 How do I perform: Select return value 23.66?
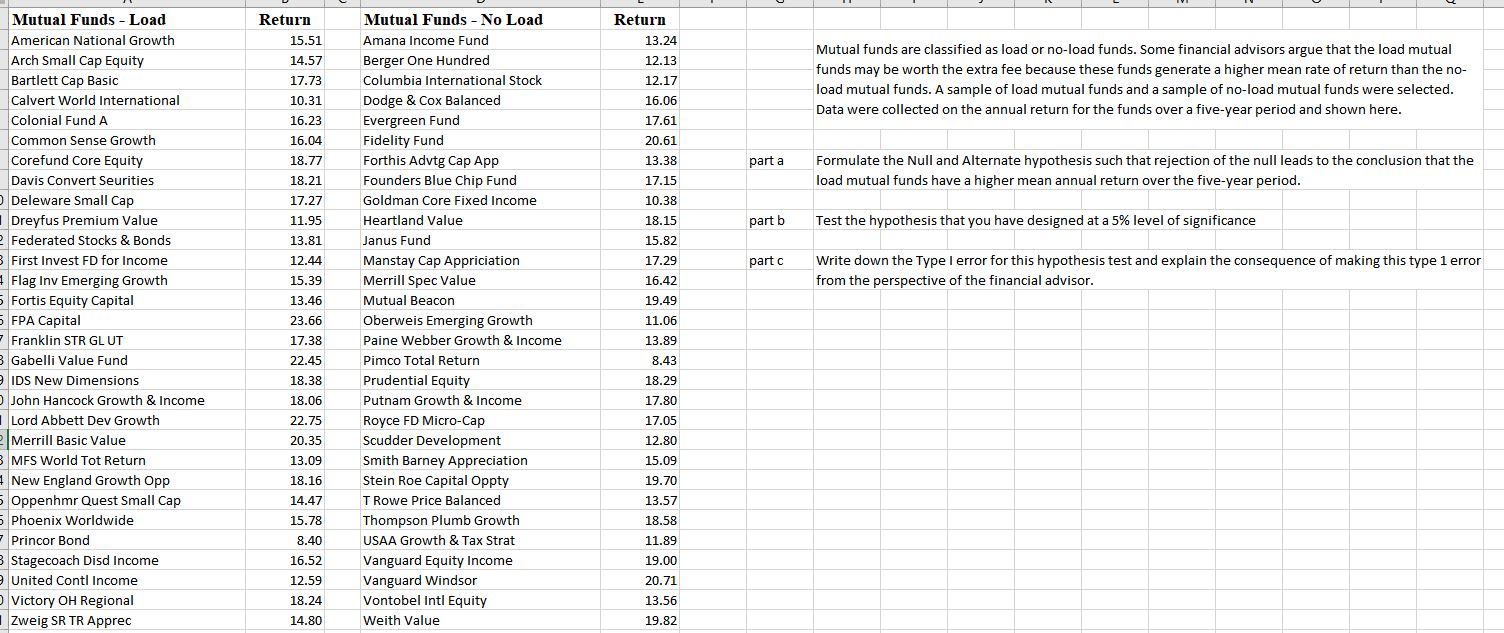(x=285, y=320)
